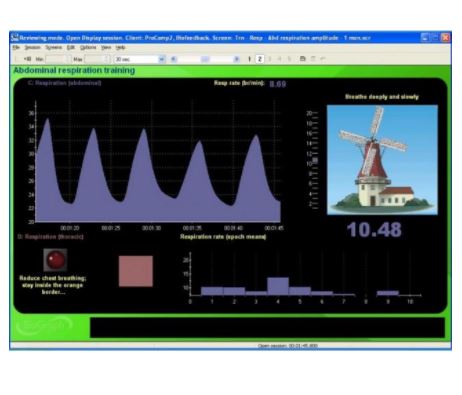Click the 10.48 respiration value

tap(374, 230)
